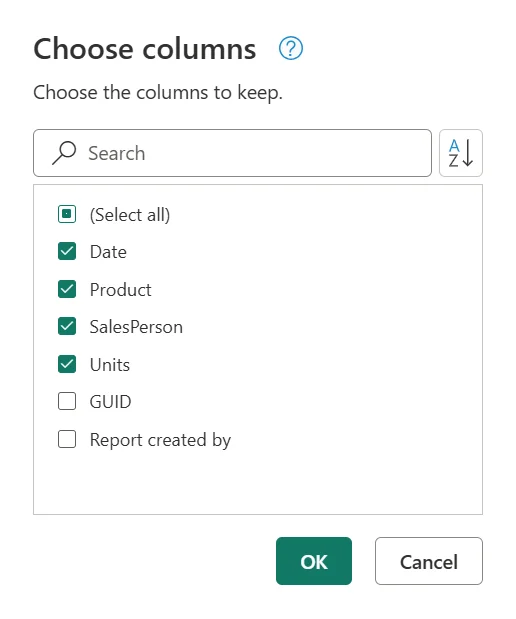Uncheck the Product column checkbox
516x619 pixels.
[67, 289]
